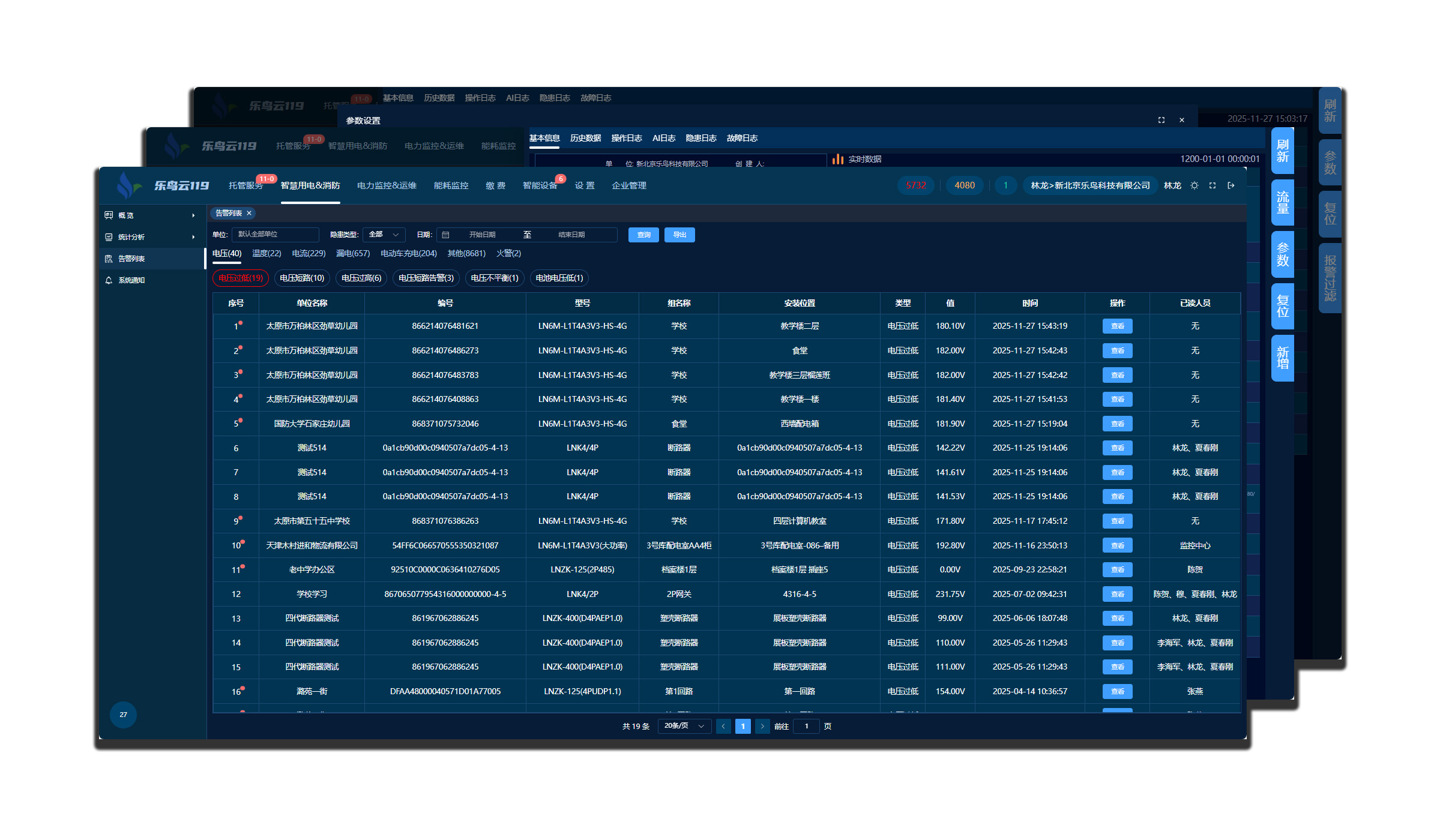The width and height of the screenshot is (1440, 840).
Task: Click the logout icon in top bar
Action: (1231, 185)
